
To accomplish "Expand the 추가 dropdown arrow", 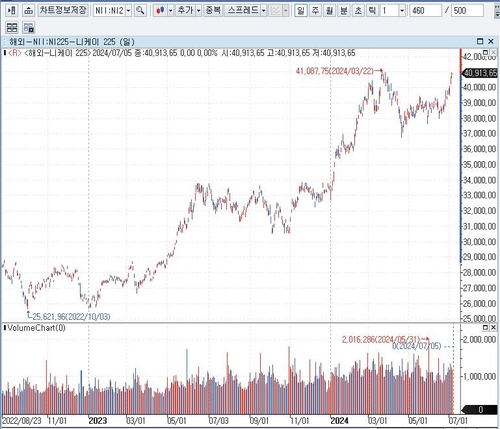I will pos(198,11).
